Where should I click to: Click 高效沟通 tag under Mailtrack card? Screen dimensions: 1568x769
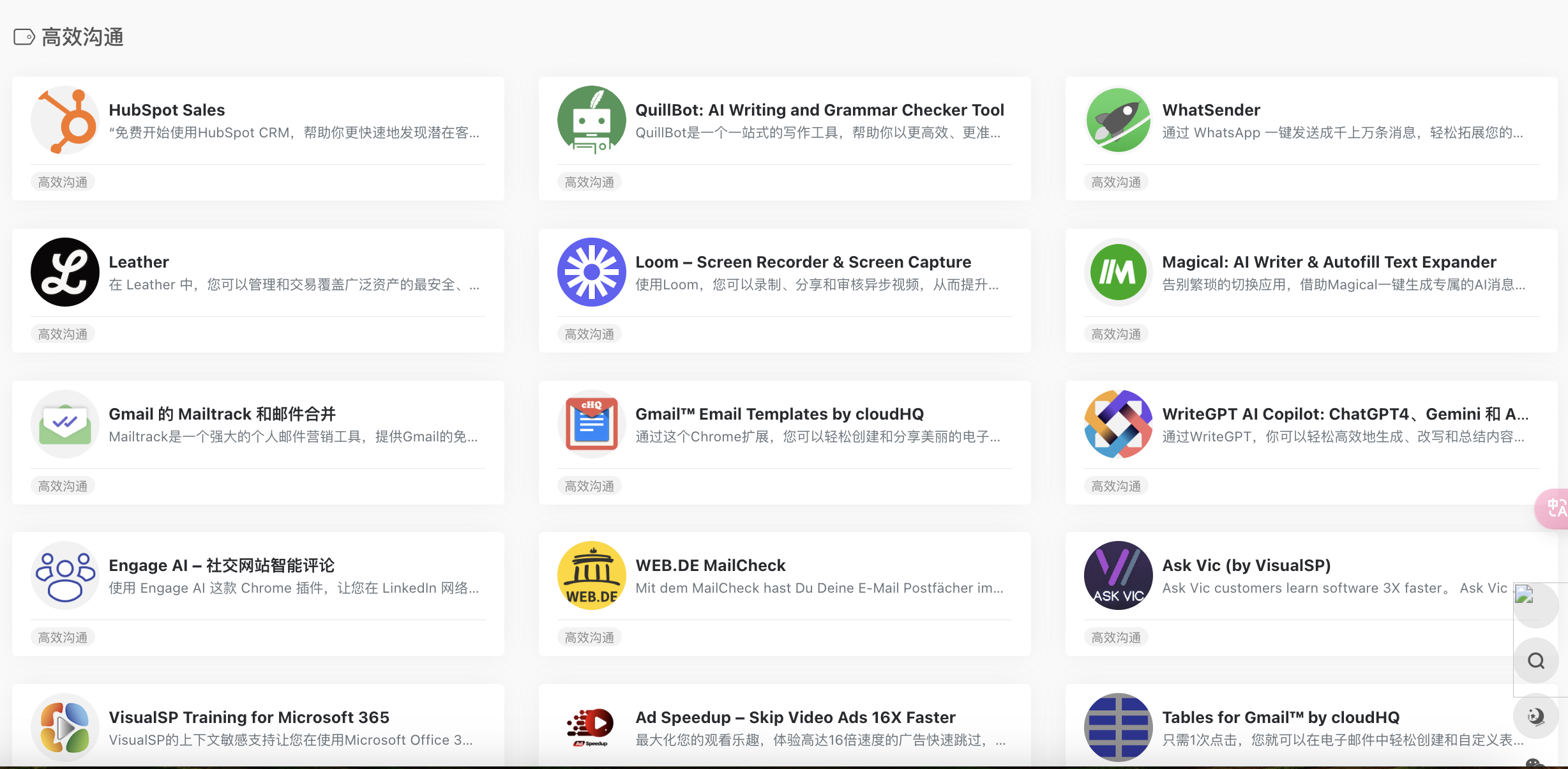[63, 486]
